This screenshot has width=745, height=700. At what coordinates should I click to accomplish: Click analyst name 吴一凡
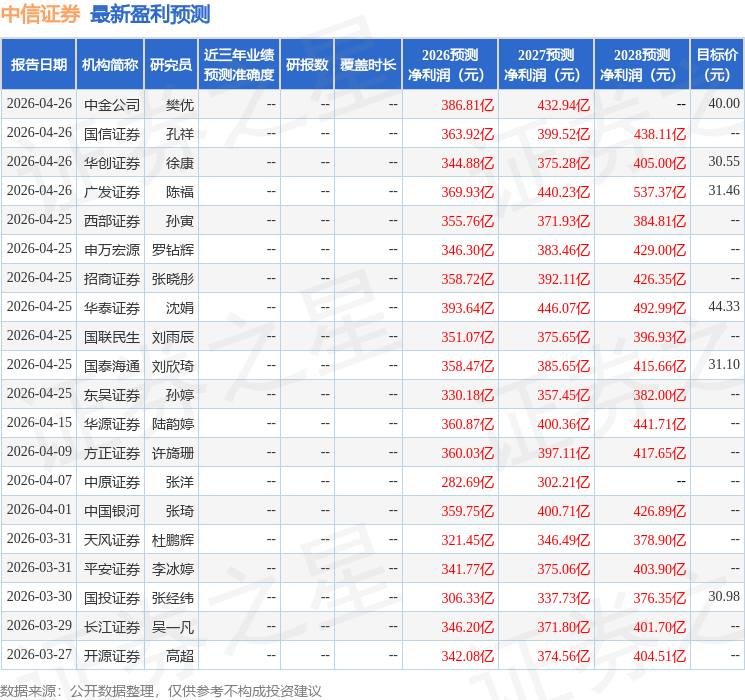pyautogui.click(x=173, y=627)
